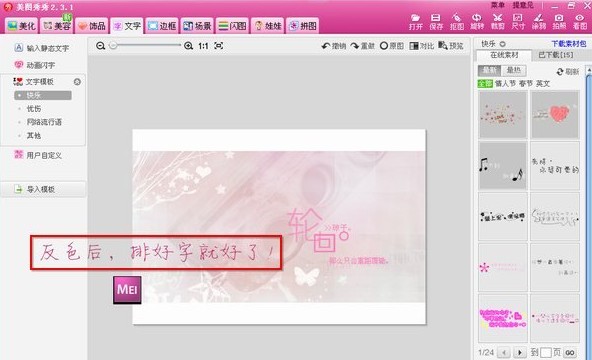The image size is (592, 360).
Task: Select the large red heart thumbnail
Action: coord(555,114)
